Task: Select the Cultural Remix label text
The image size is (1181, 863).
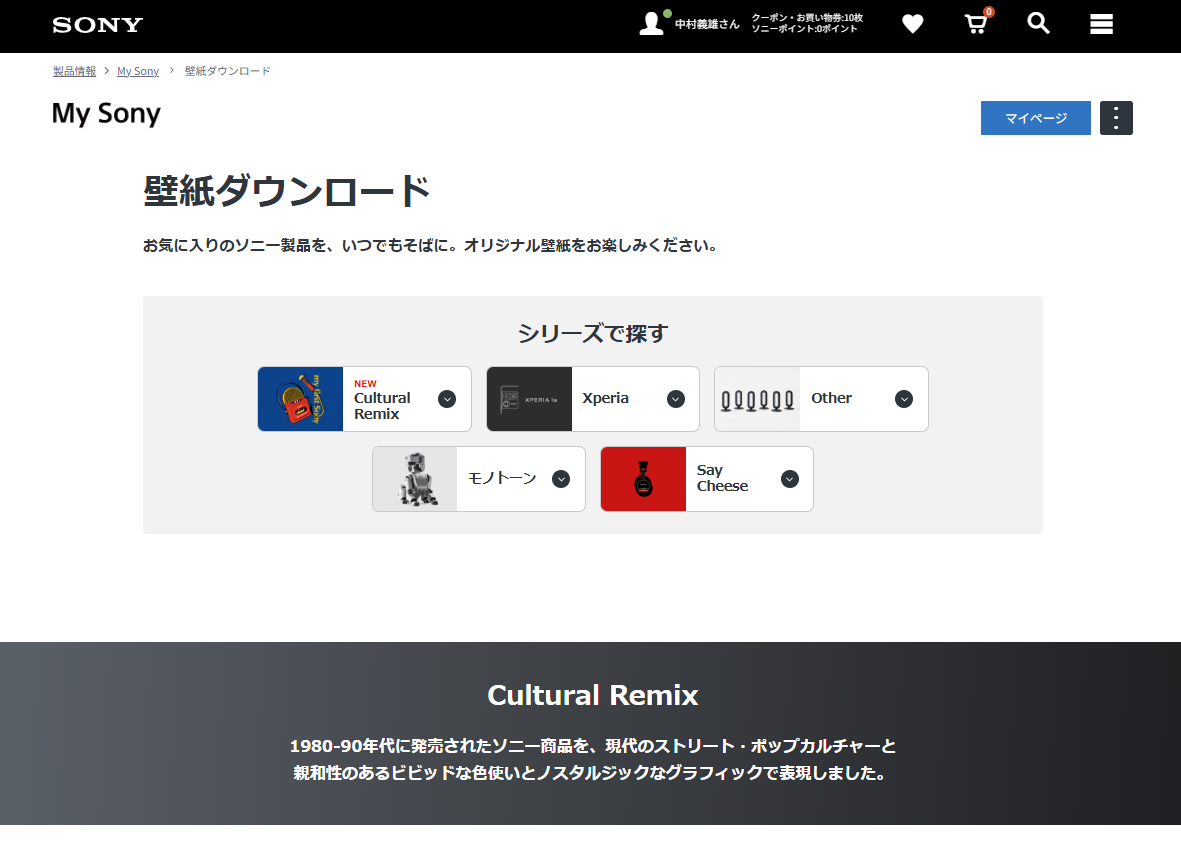Action: tap(382, 406)
